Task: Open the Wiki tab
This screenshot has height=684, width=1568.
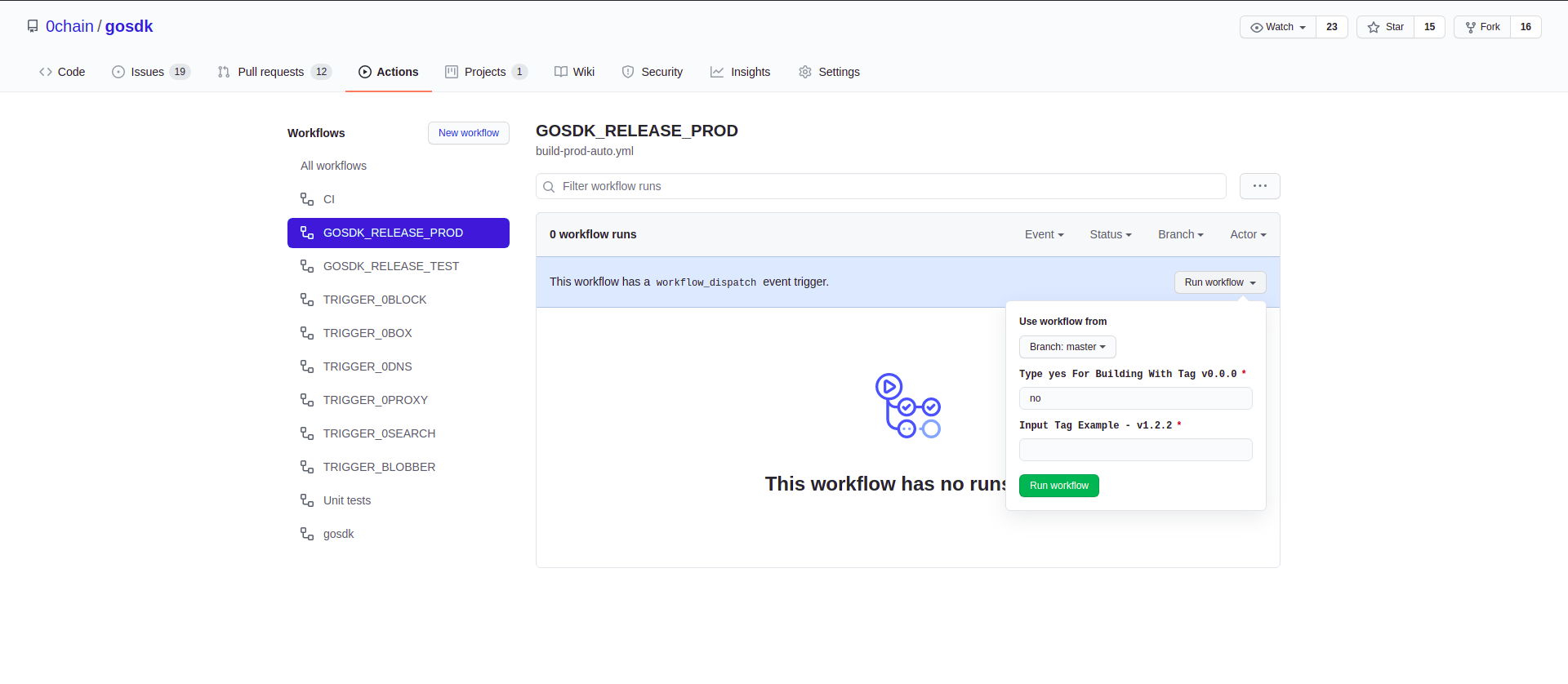Action: [x=575, y=72]
